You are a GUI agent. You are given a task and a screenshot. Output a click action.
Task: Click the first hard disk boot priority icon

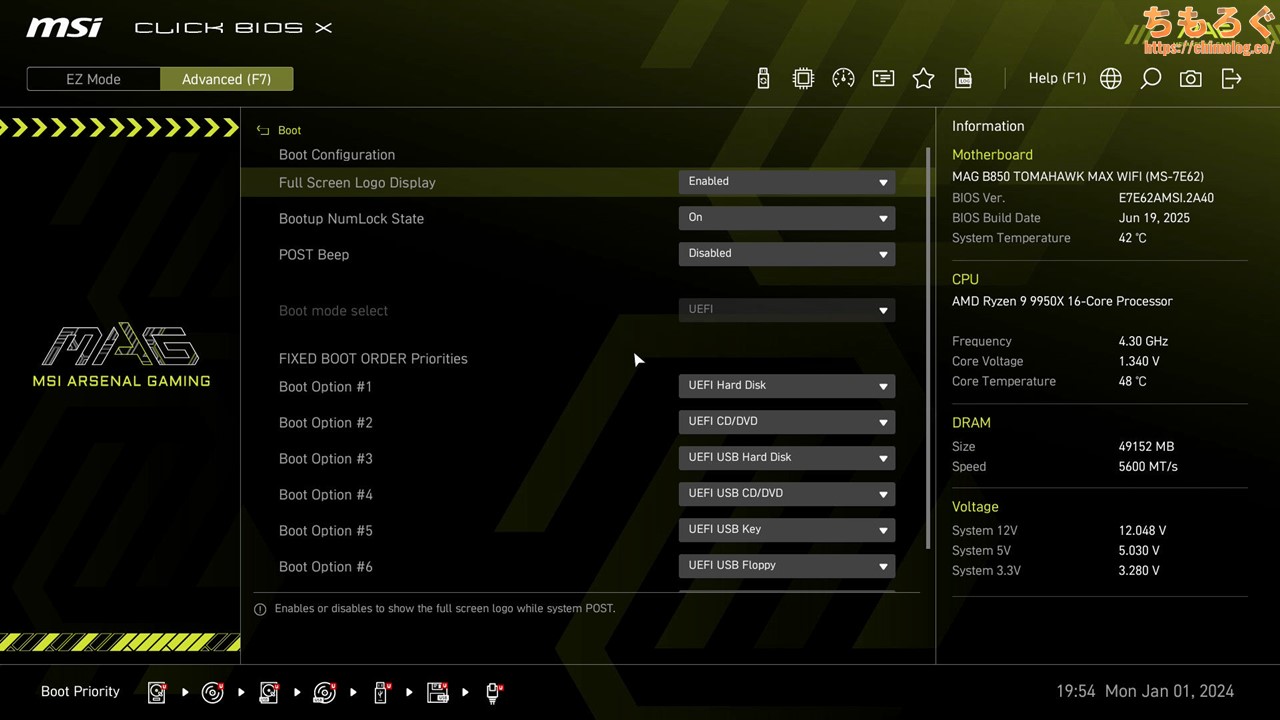coord(157,692)
